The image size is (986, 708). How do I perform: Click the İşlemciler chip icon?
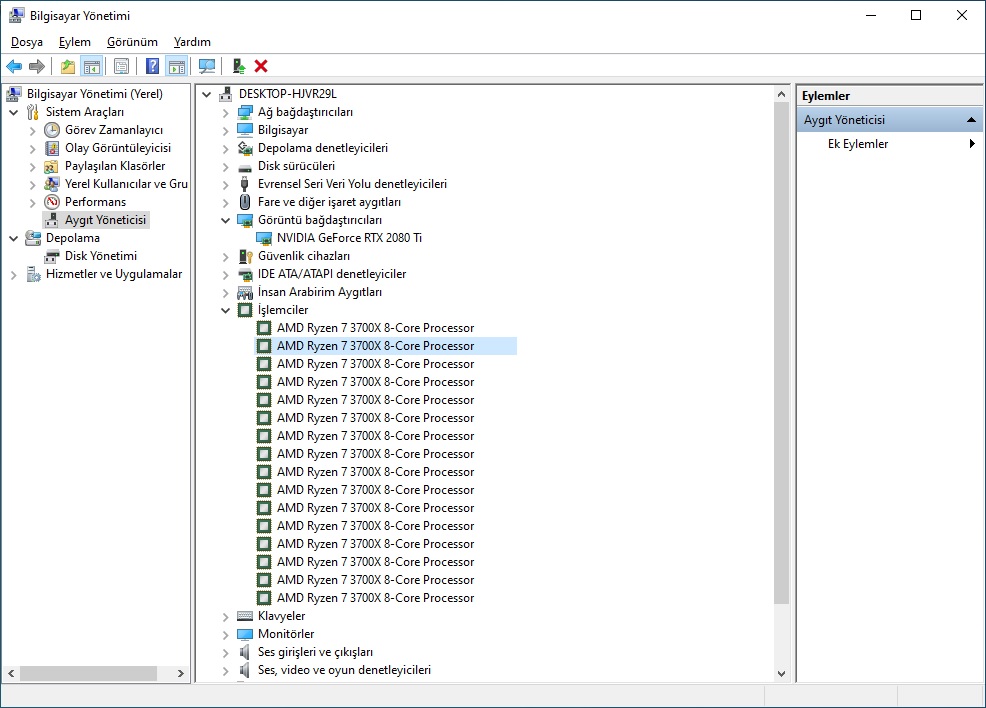point(245,310)
